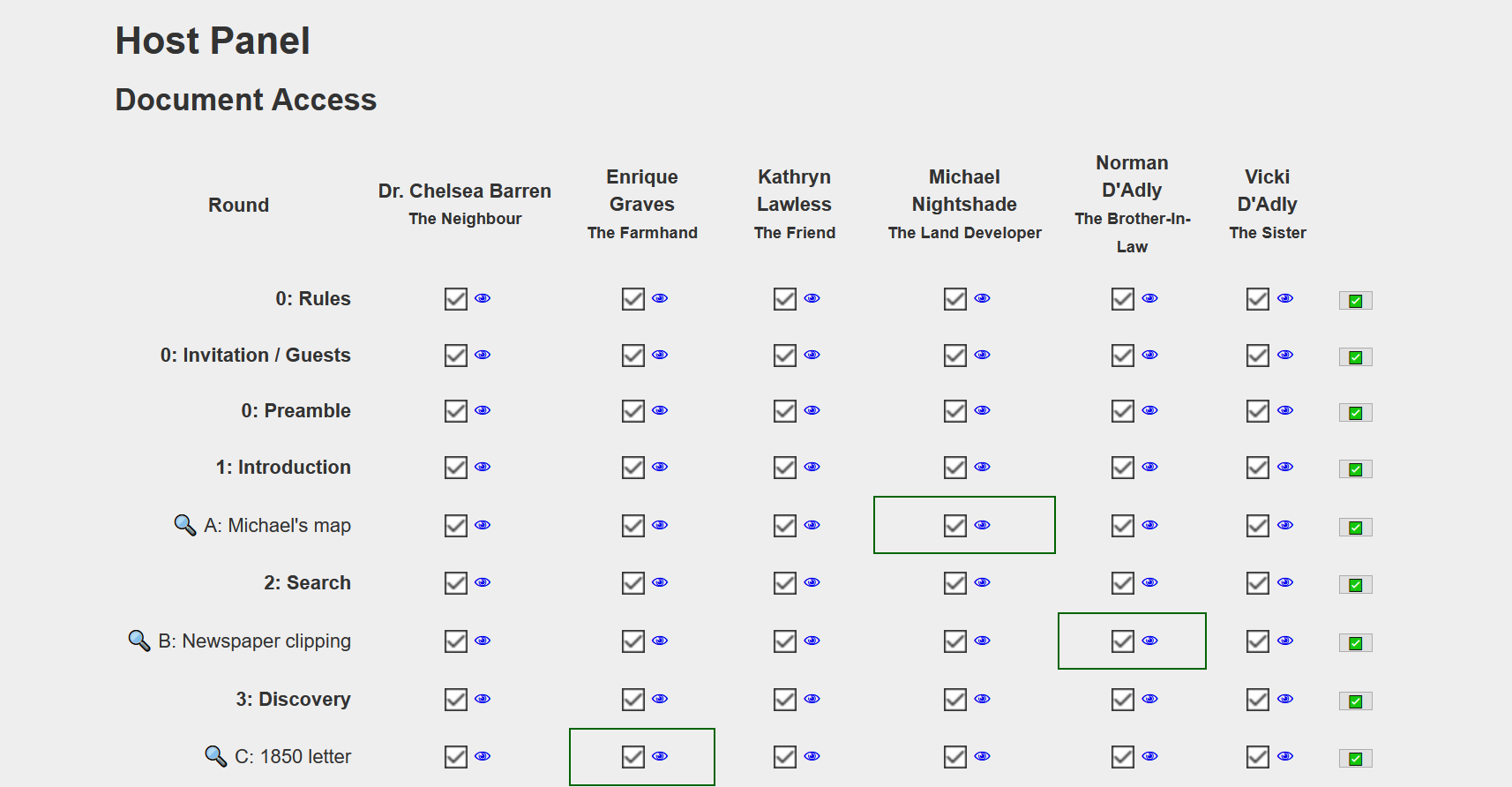Click eye icon for Michael Nightshade's map
The width and height of the screenshot is (1512, 787).
[x=983, y=525]
